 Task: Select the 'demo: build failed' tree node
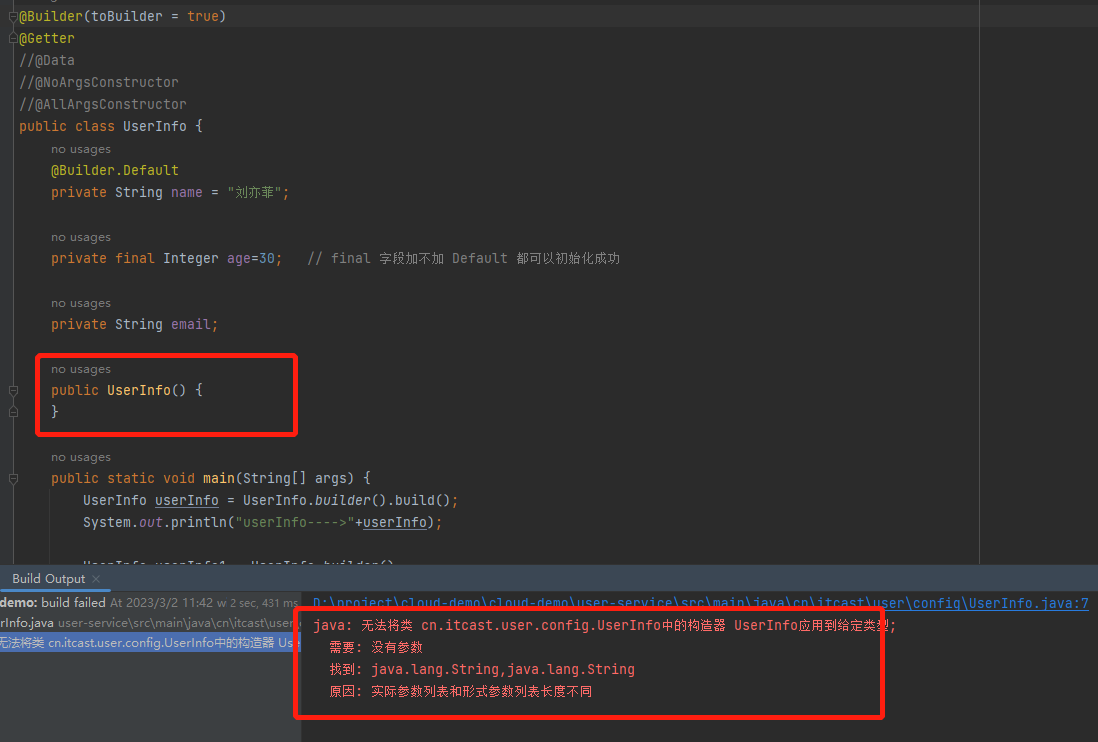(52, 603)
